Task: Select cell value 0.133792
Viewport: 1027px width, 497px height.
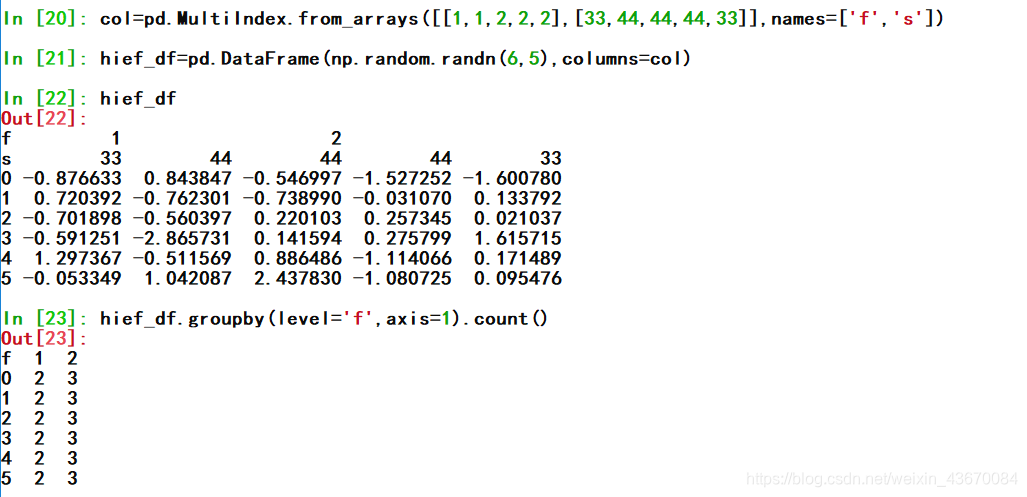Action: coord(517,198)
